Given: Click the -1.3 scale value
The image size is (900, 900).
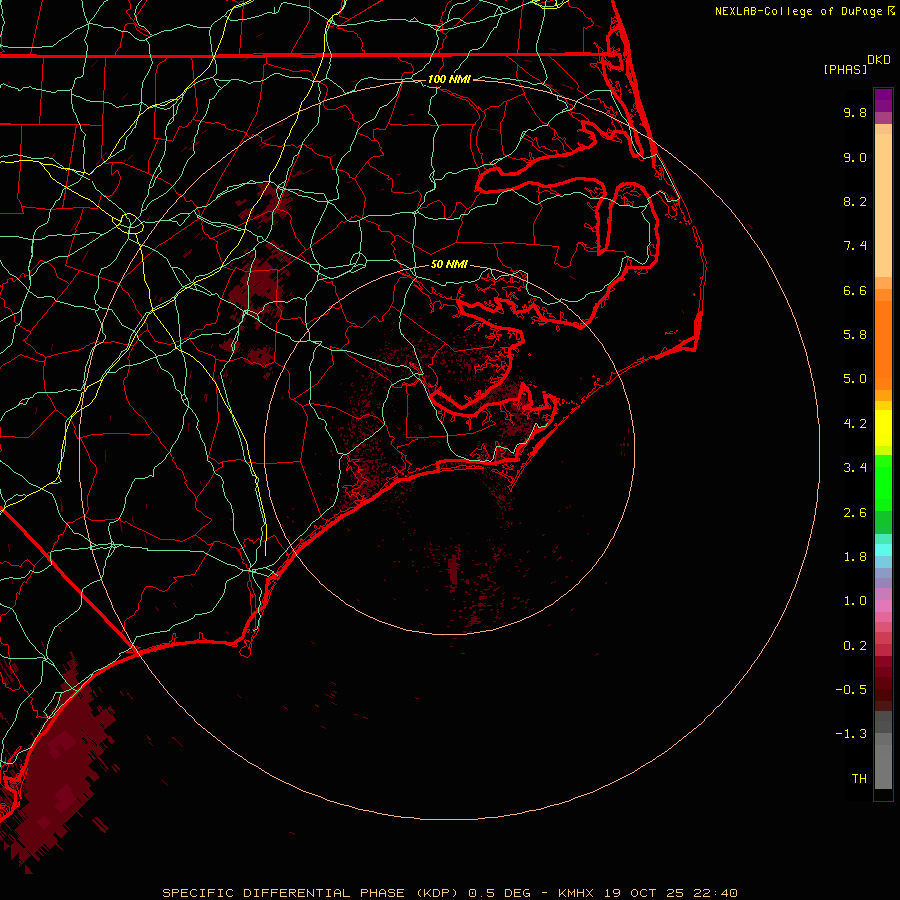Looking at the screenshot, I should point(851,734).
